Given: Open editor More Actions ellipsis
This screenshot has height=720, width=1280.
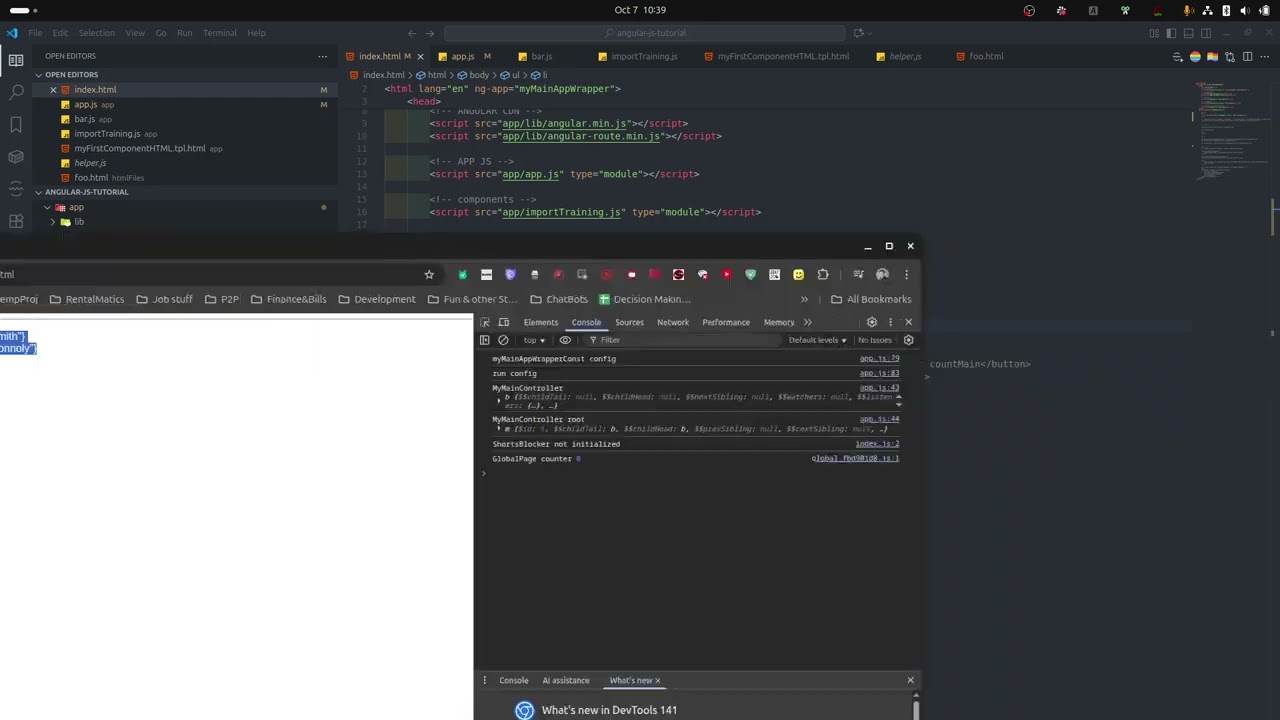Looking at the screenshot, I should point(1265,57).
